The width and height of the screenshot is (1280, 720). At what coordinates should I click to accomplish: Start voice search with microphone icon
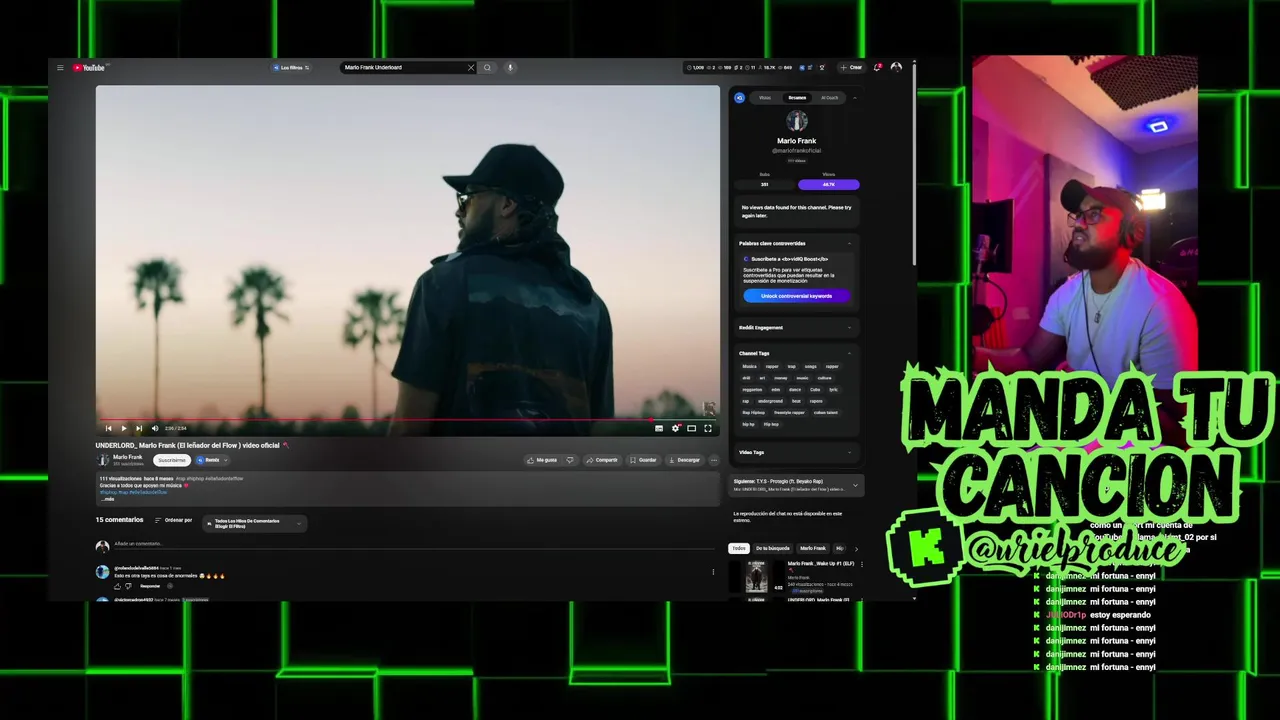pyautogui.click(x=510, y=68)
